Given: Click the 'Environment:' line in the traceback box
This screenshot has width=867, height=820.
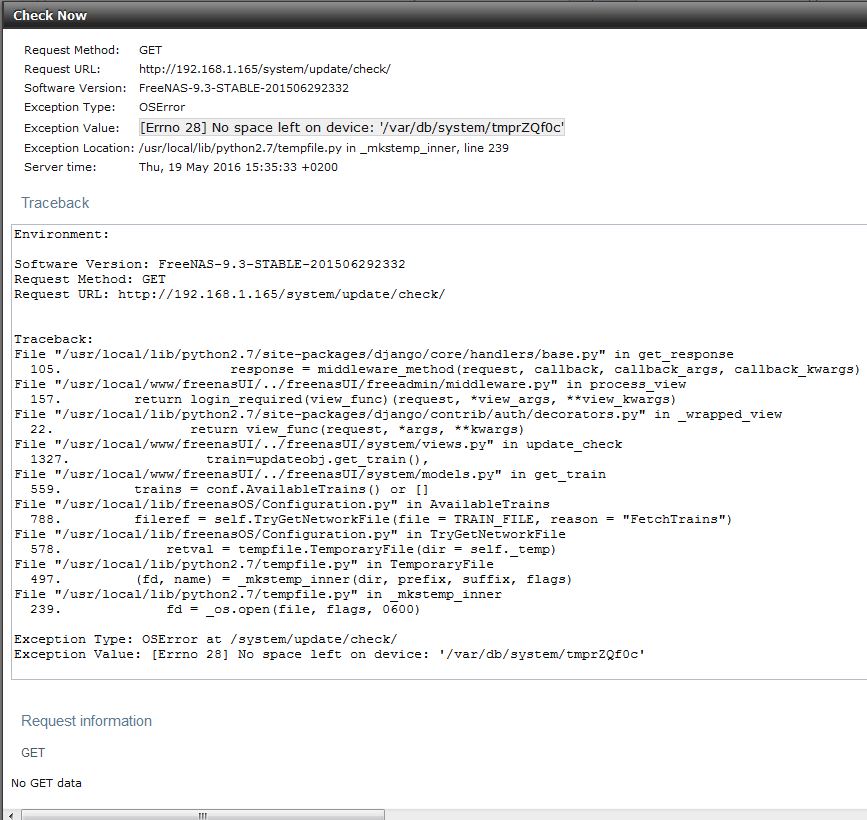Looking at the screenshot, I should (x=62, y=234).
